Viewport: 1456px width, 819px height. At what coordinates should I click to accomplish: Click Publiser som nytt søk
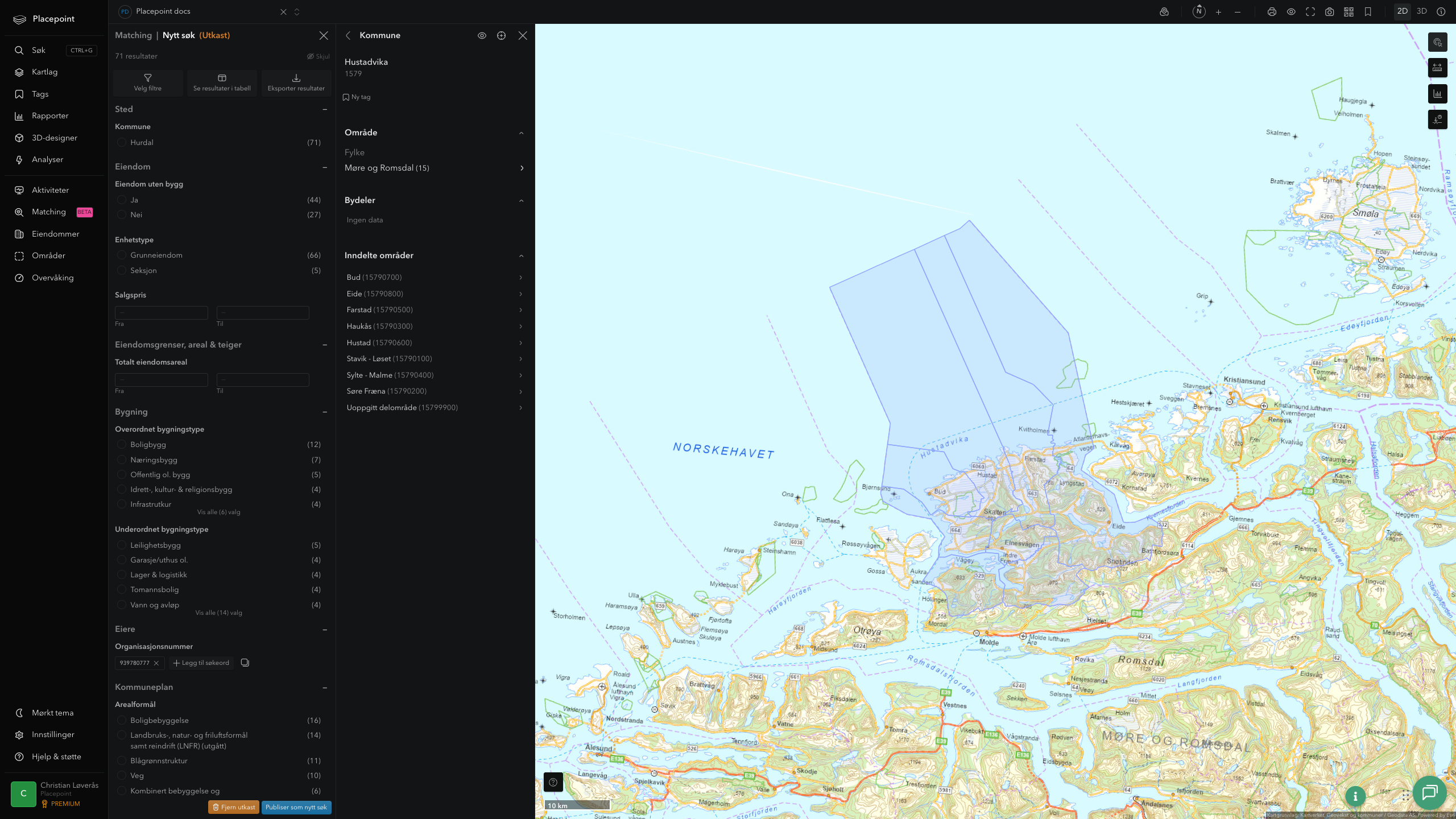(x=296, y=807)
